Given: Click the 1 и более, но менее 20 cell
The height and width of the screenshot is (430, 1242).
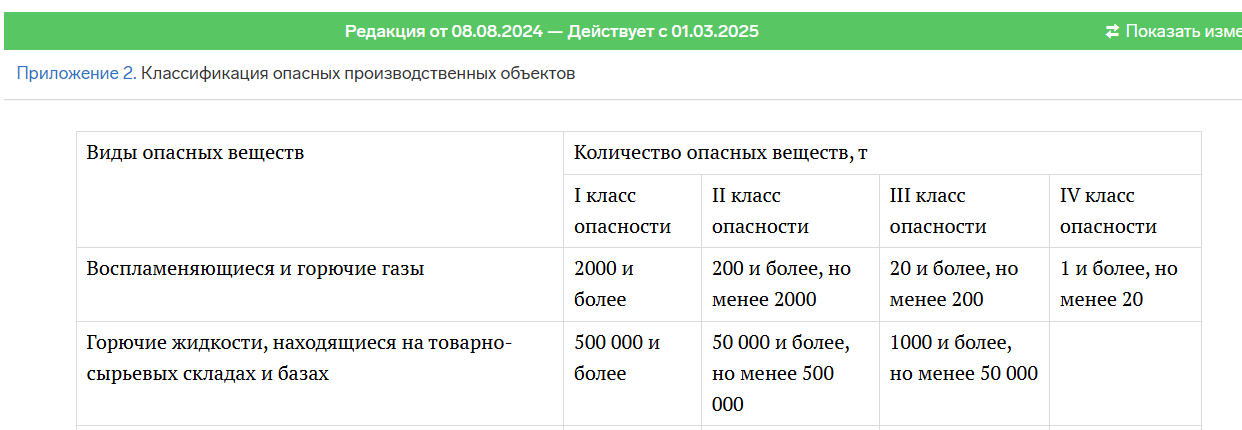Looking at the screenshot, I should click(x=1118, y=284).
